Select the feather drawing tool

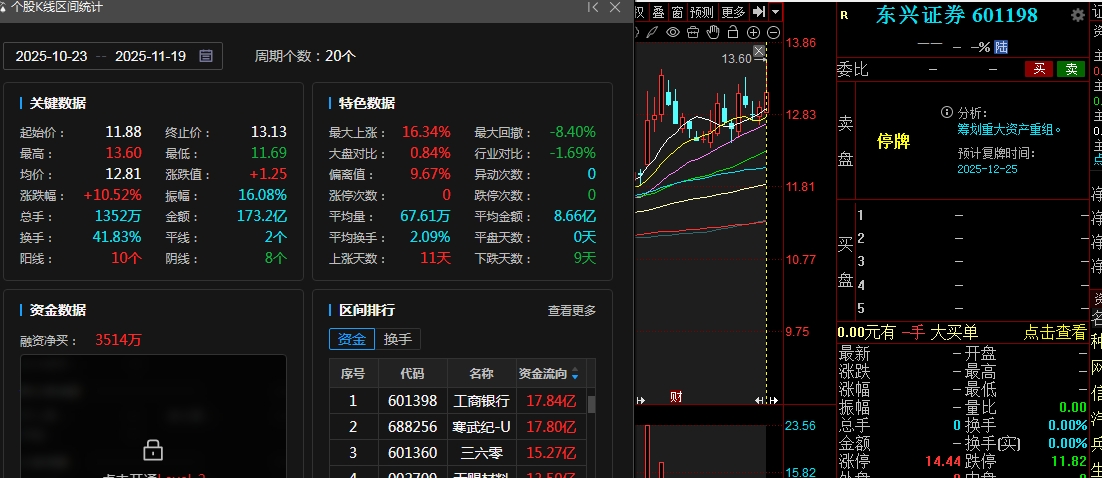click(652, 32)
